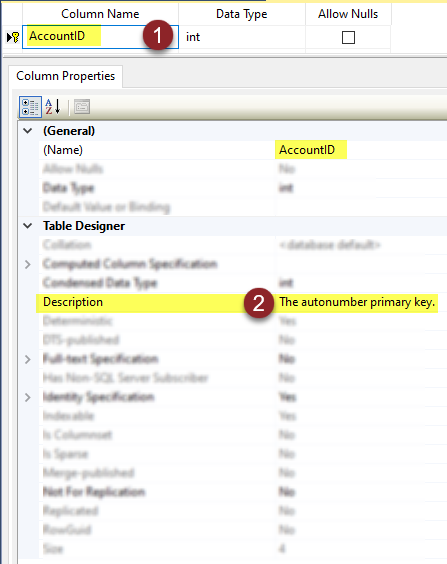Select the int data type cell
Screen dimensions: 447x564
[x=242, y=37]
